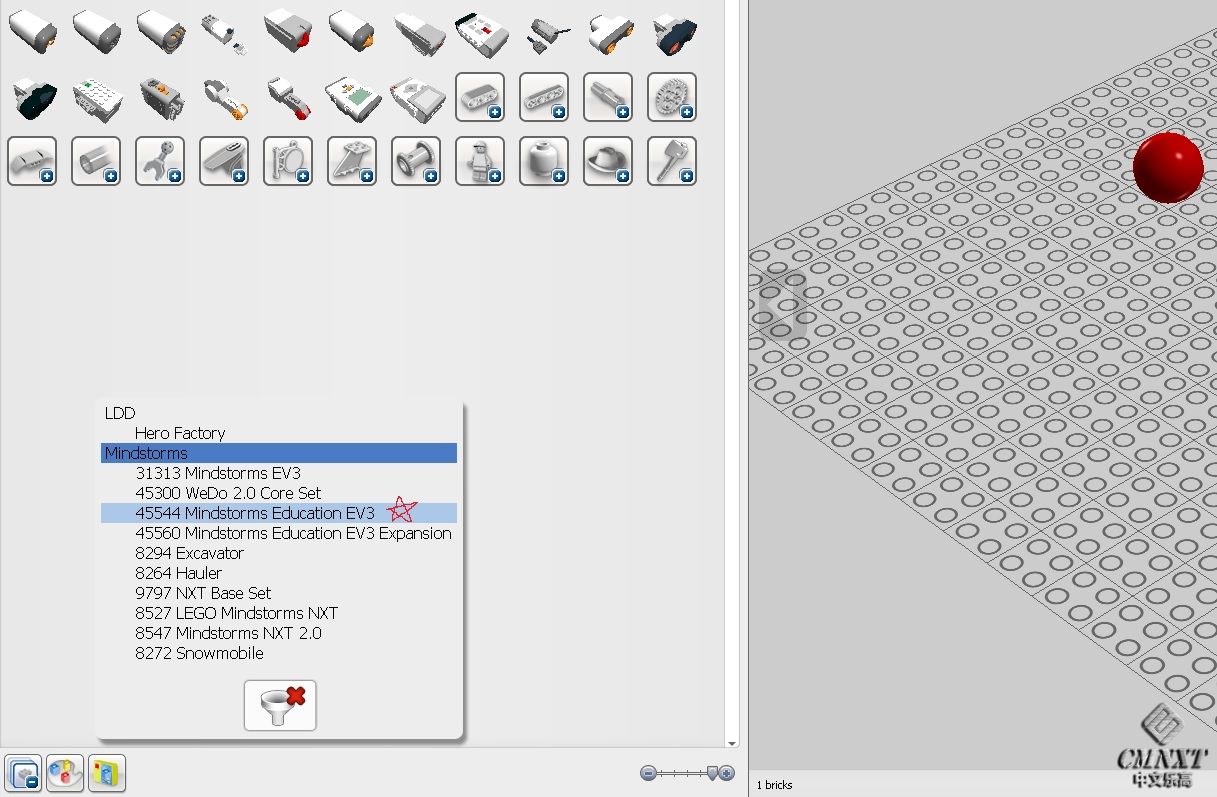Screen dimensions: 1217x797
Task: Clear the set filter with the funnel button
Action: pyautogui.click(x=279, y=705)
